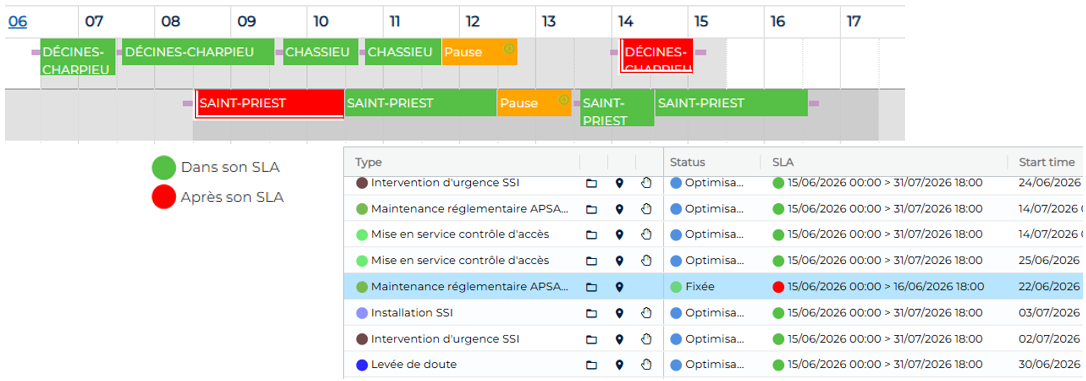The width and height of the screenshot is (1086, 381).
Task: Click hand icon in Installation SSI row
Action: tap(646, 313)
